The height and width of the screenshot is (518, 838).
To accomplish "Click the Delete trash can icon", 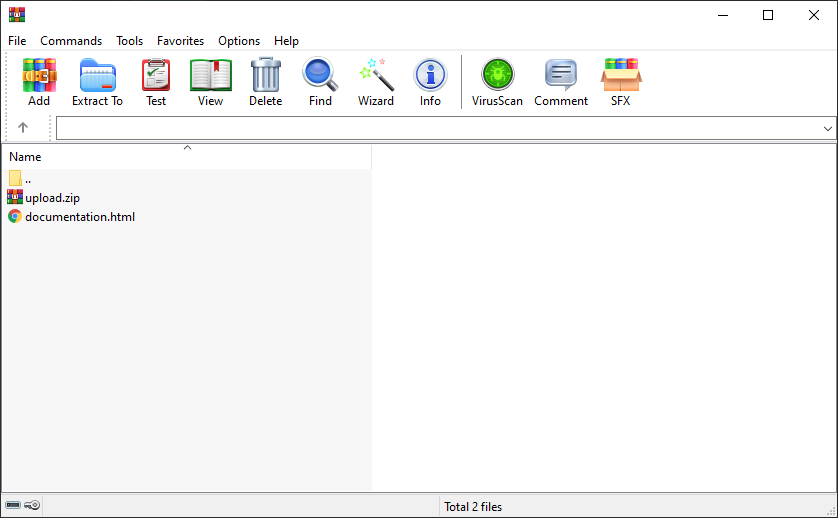I will [265, 82].
